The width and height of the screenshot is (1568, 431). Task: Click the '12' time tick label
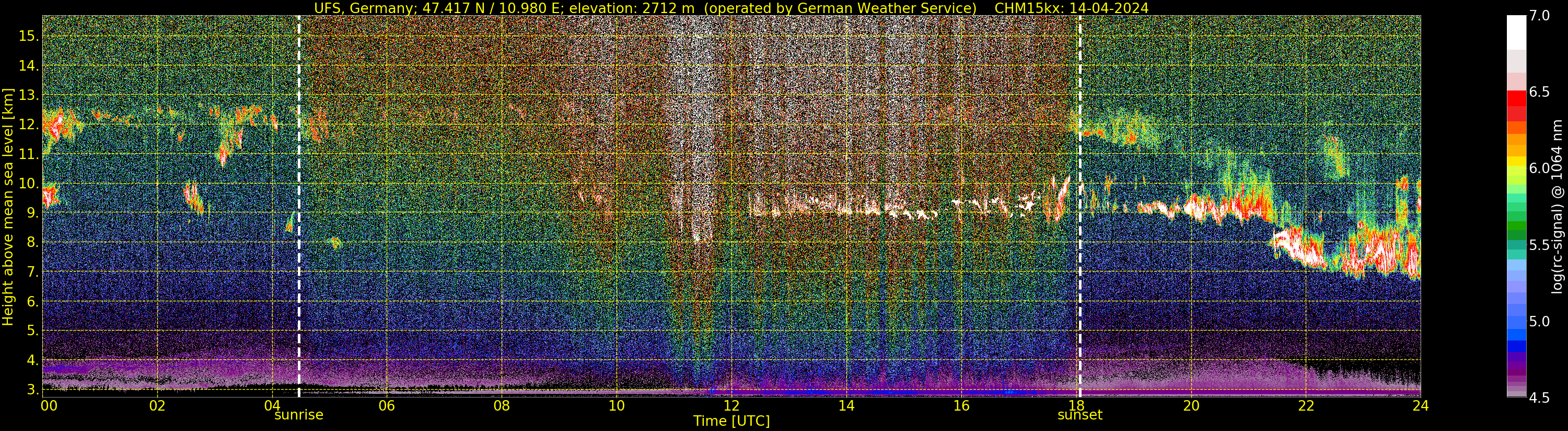[x=731, y=405]
